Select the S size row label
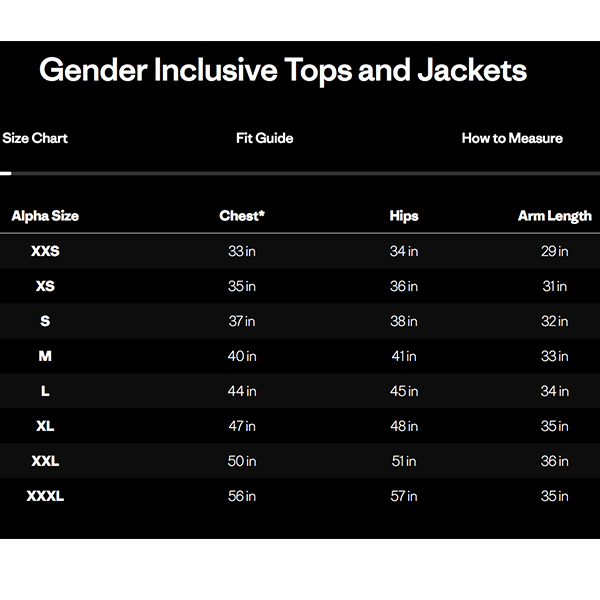This screenshot has height=600, width=600. [x=45, y=321]
